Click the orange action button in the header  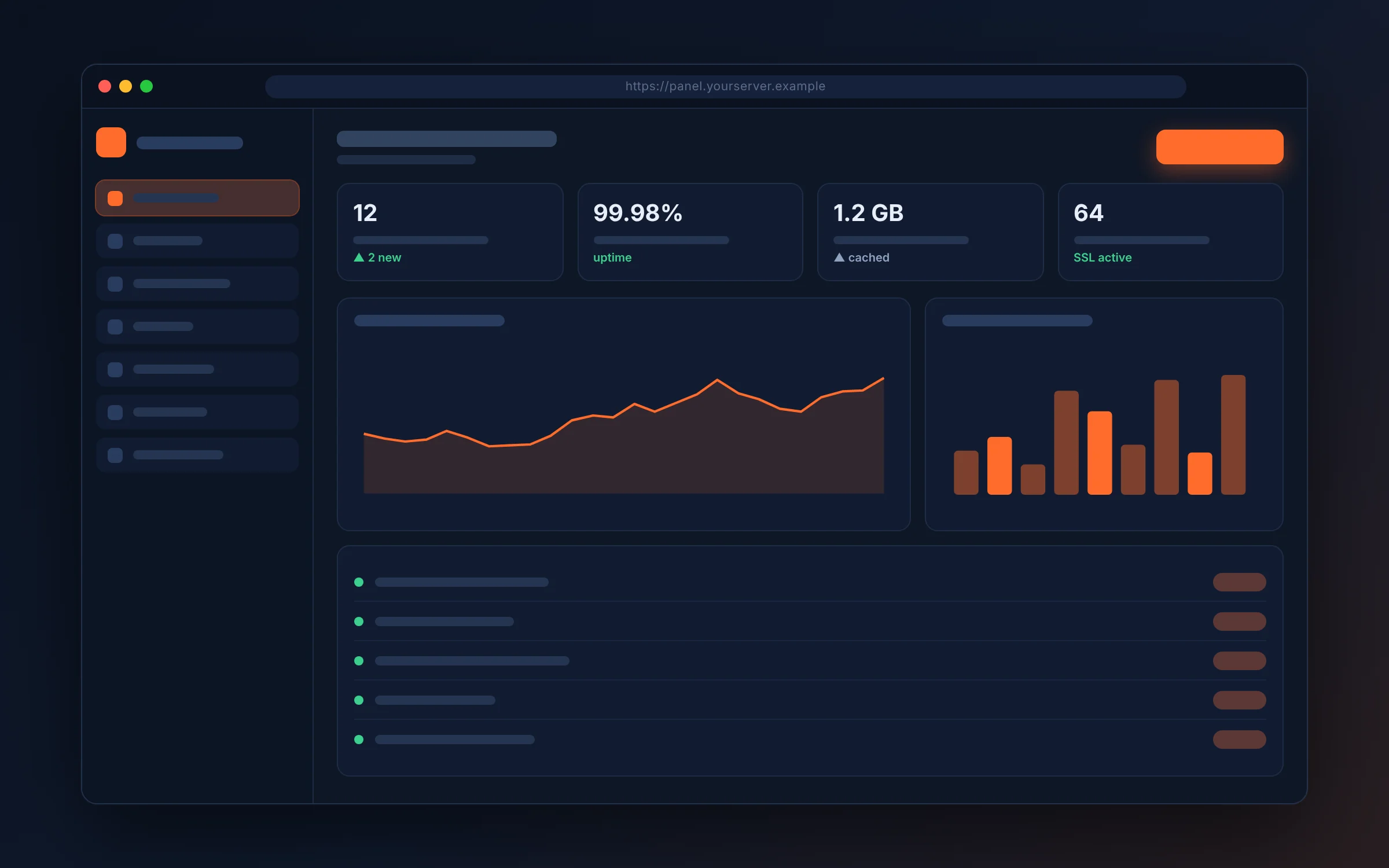point(1219,147)
